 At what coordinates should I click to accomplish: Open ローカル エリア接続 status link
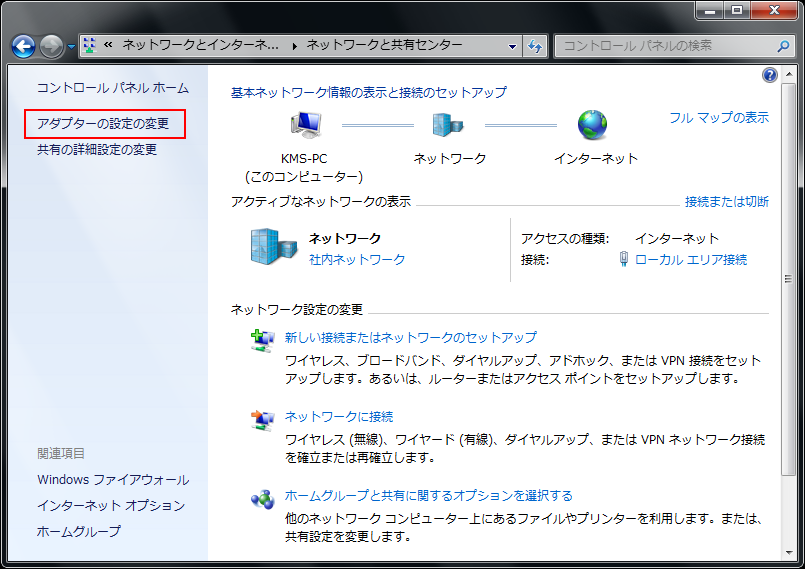(x=691, y=259)
